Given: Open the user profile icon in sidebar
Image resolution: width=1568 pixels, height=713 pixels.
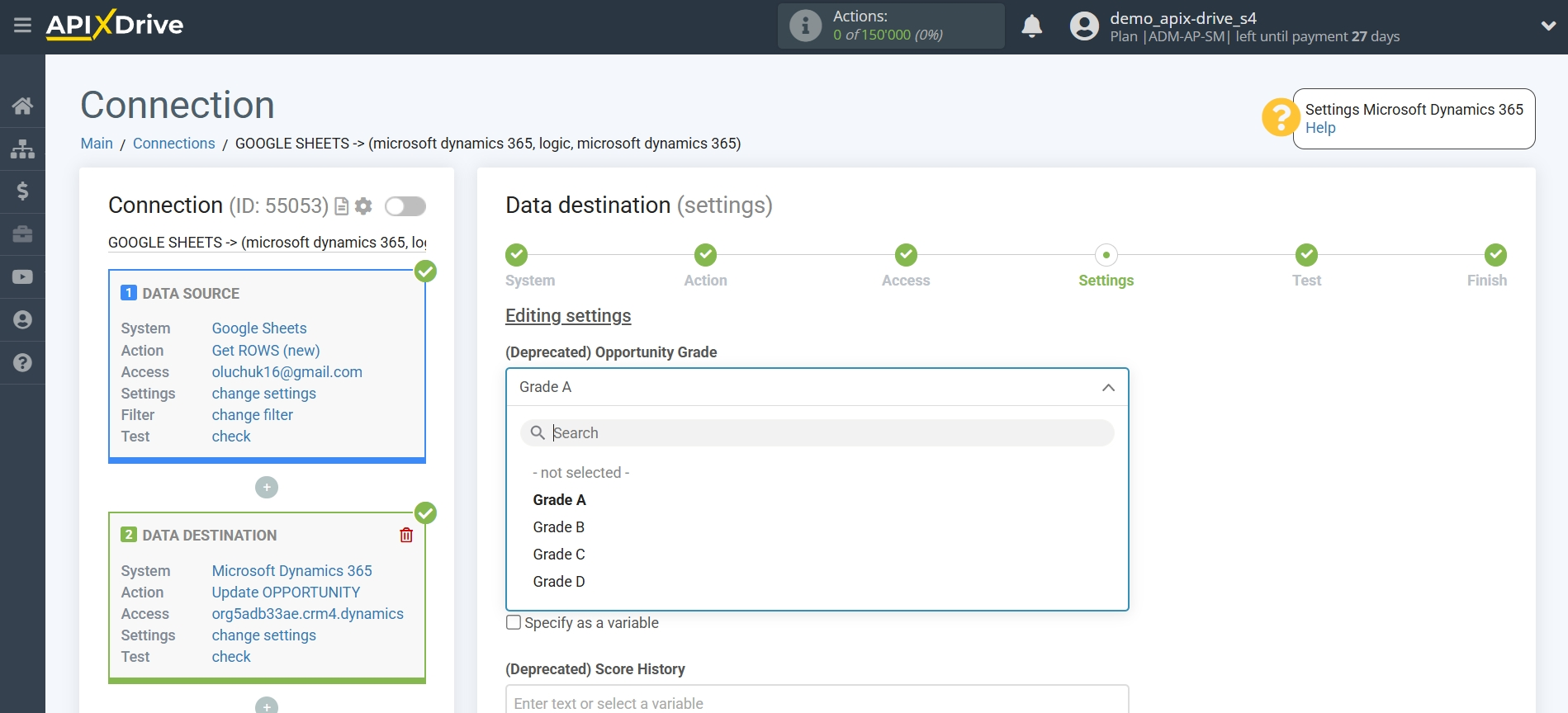Looking at the screenshot, I should (x=22, y=320).
